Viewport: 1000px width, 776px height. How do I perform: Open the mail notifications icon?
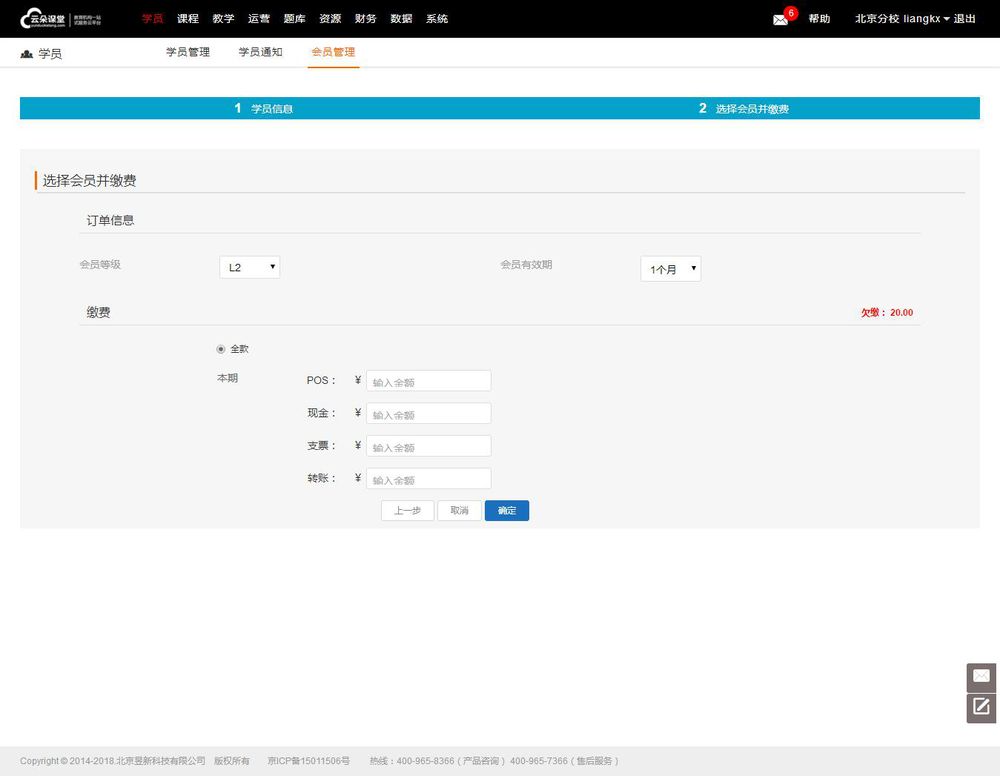pyautogui.click(x=780, y=20)
